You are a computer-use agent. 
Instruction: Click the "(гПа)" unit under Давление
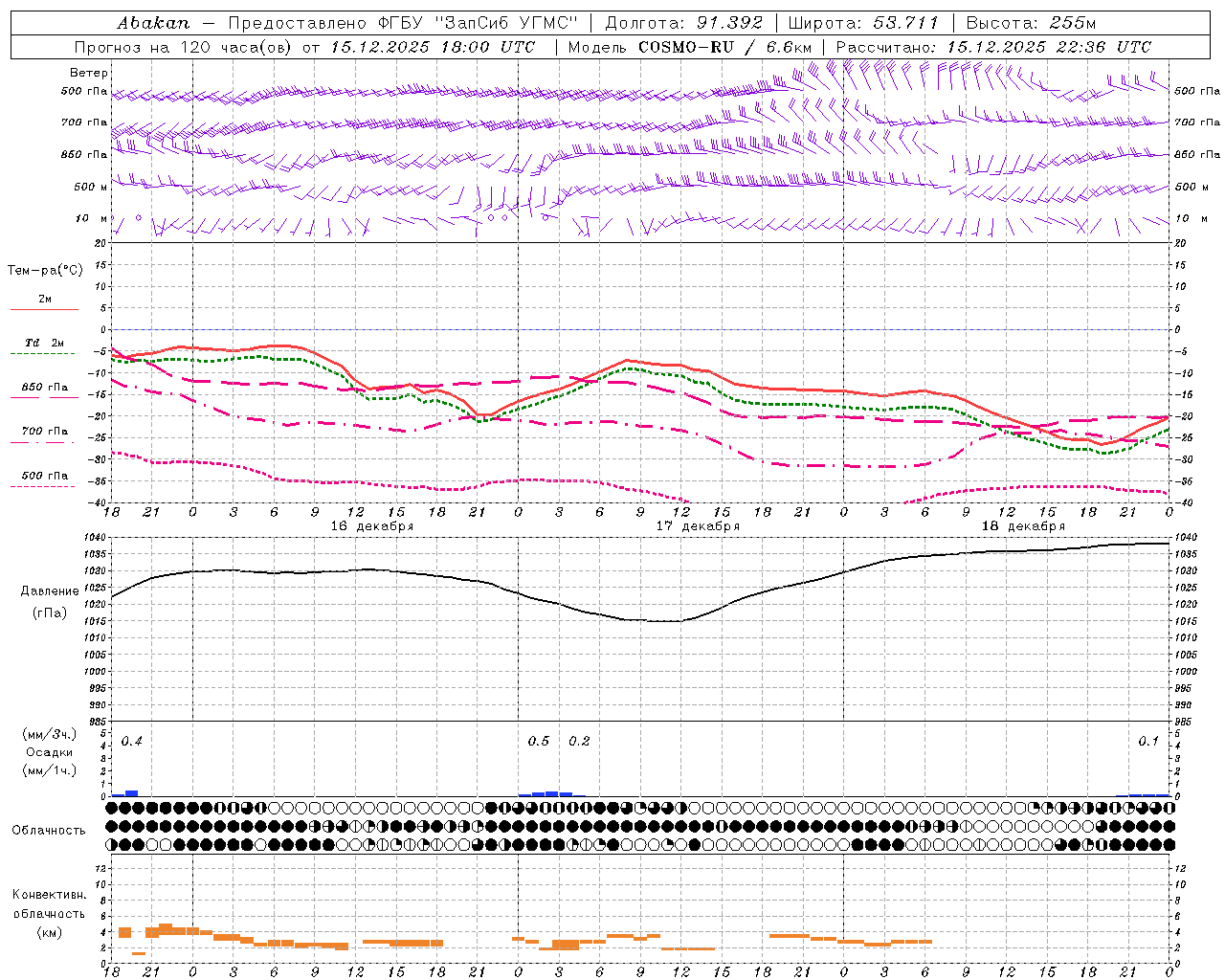click(50, 612)
